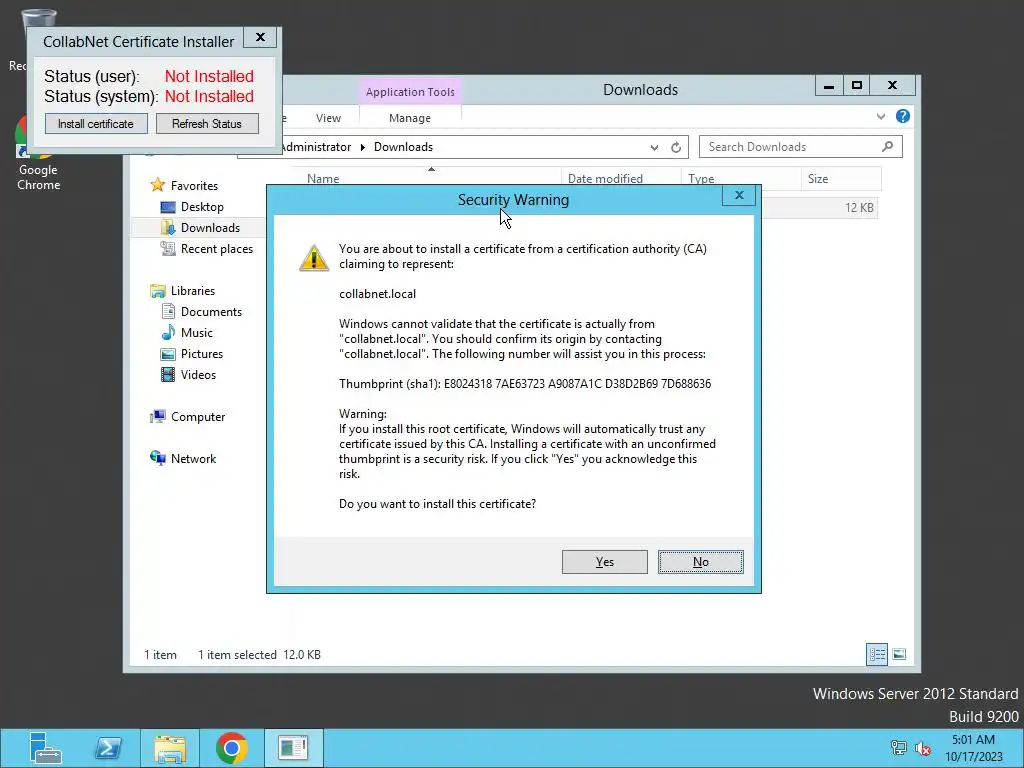
Task: Open Recent places in the navigation pane
Action: tap(217, 249)
